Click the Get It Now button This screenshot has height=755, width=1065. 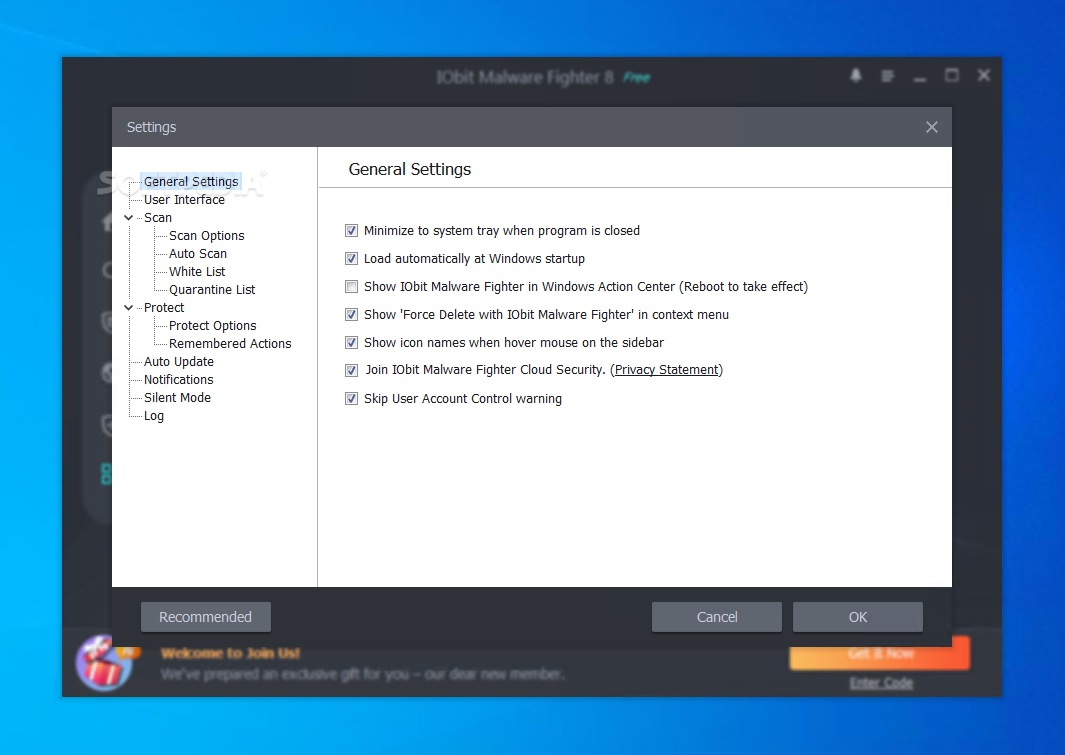880,654
